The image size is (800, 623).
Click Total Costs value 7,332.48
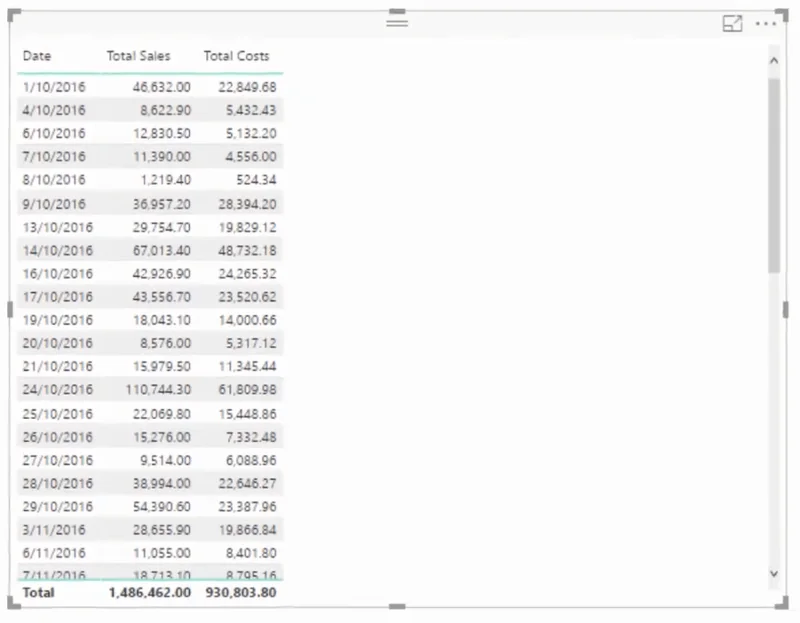click(251, 437)
